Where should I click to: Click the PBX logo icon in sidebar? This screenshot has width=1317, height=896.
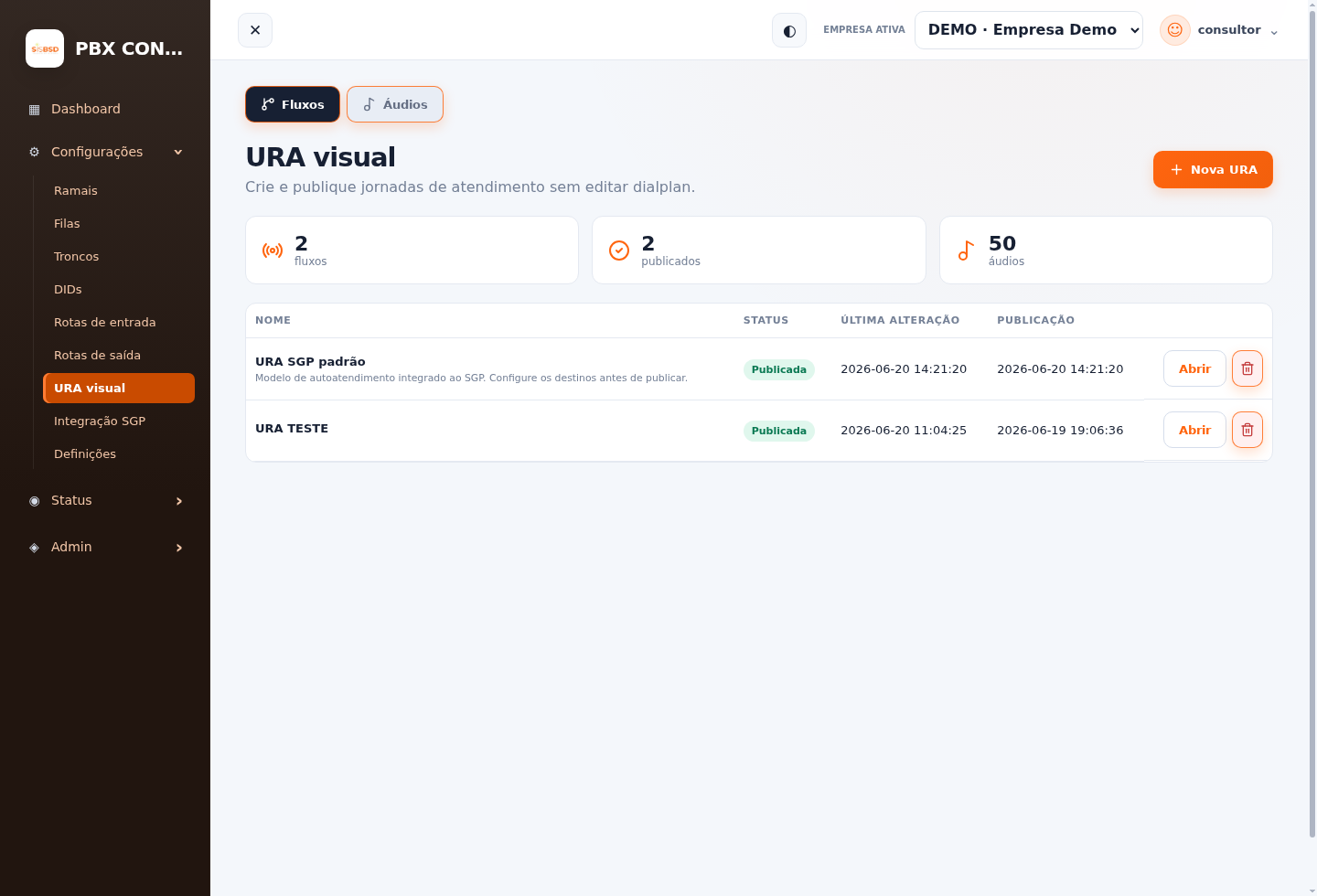click(45, 48)
